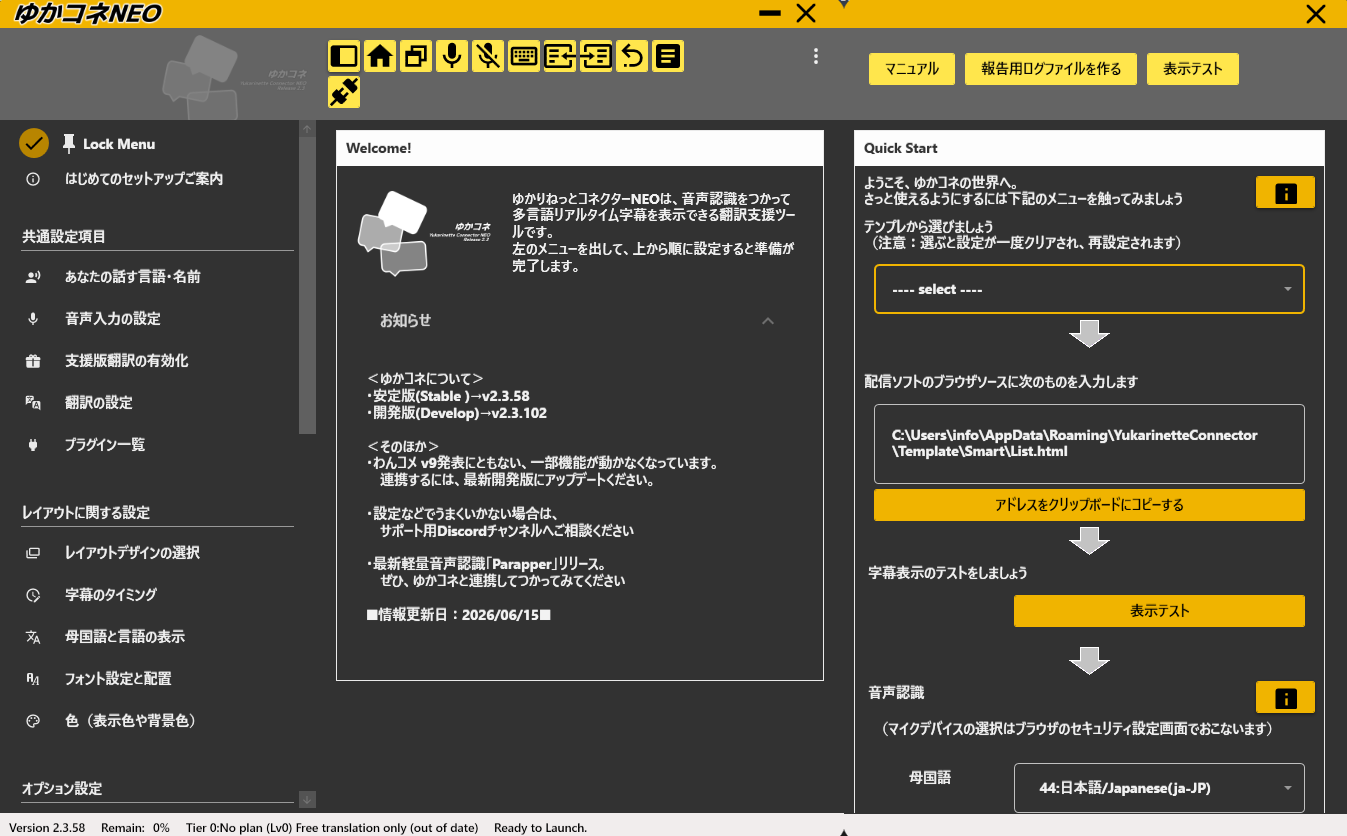1347x836 pixels.
Task: Click the layers icon beside レイアウトデザインの選択
Action: [x=33, y=553]
